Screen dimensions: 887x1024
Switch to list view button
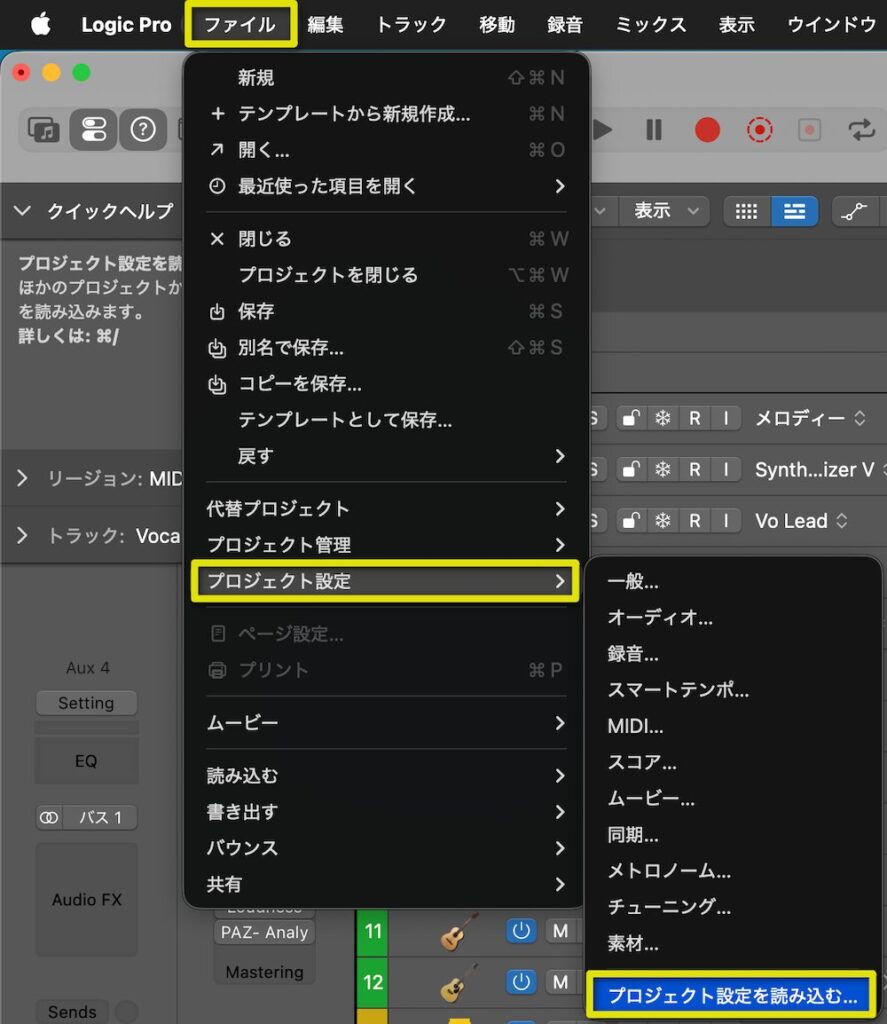[x=794, y=212]
